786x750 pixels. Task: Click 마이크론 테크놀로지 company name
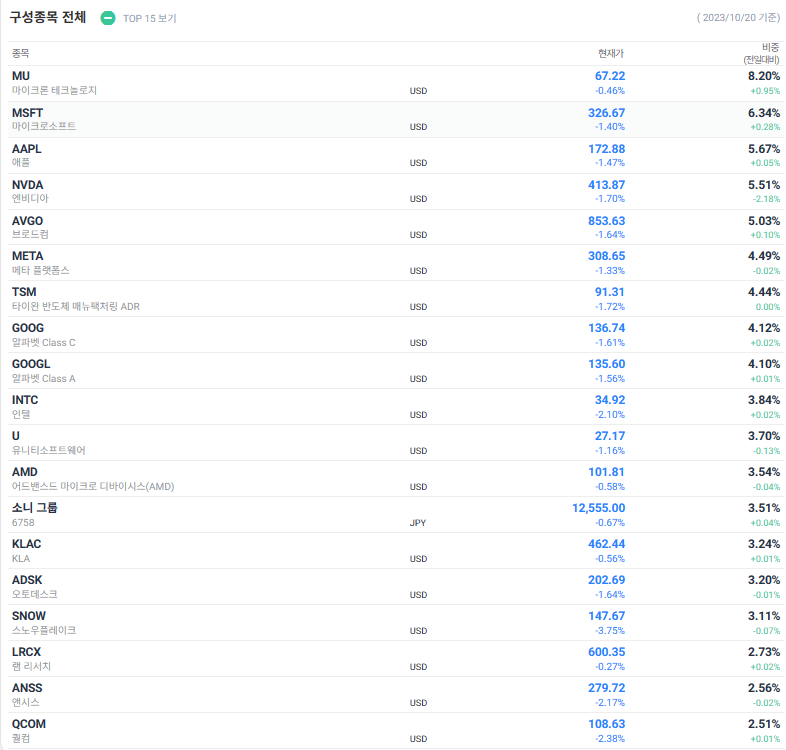54,91
